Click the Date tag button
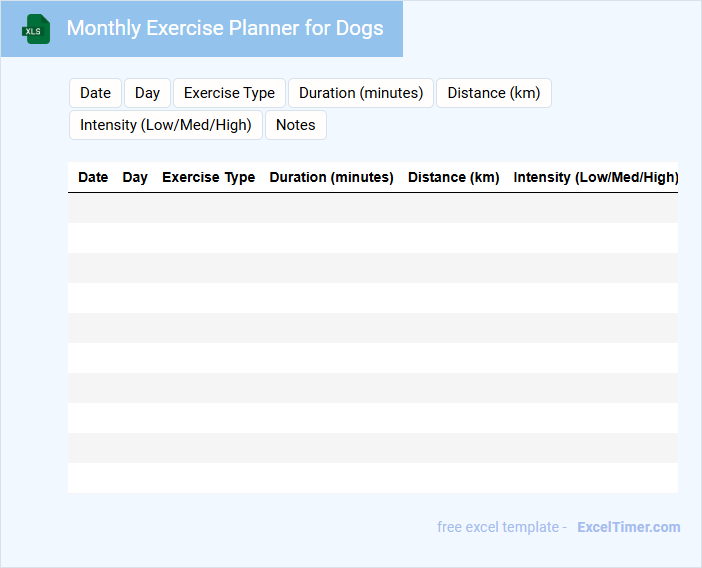The image size is (702, 568). pyautogui.click(x=95, y=93)
